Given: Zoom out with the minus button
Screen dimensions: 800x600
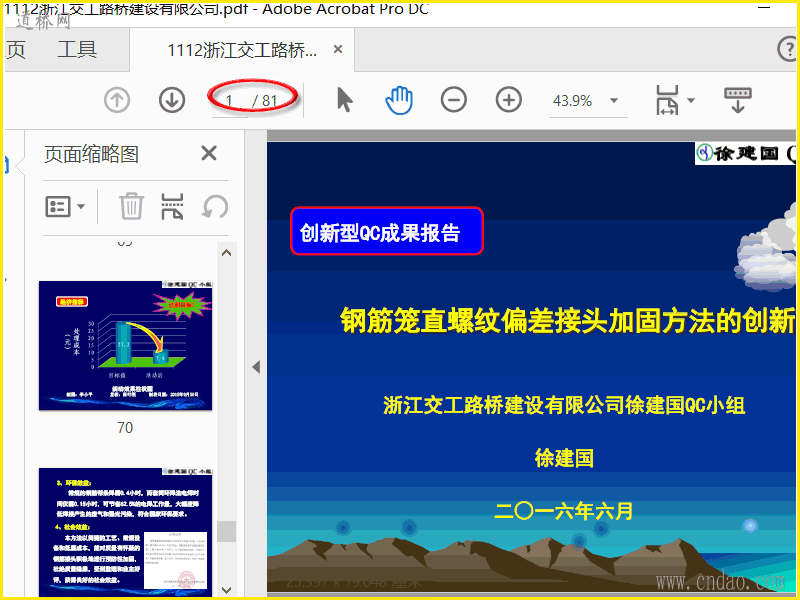Looking at the screenshot, I should (x=454, y=99).
